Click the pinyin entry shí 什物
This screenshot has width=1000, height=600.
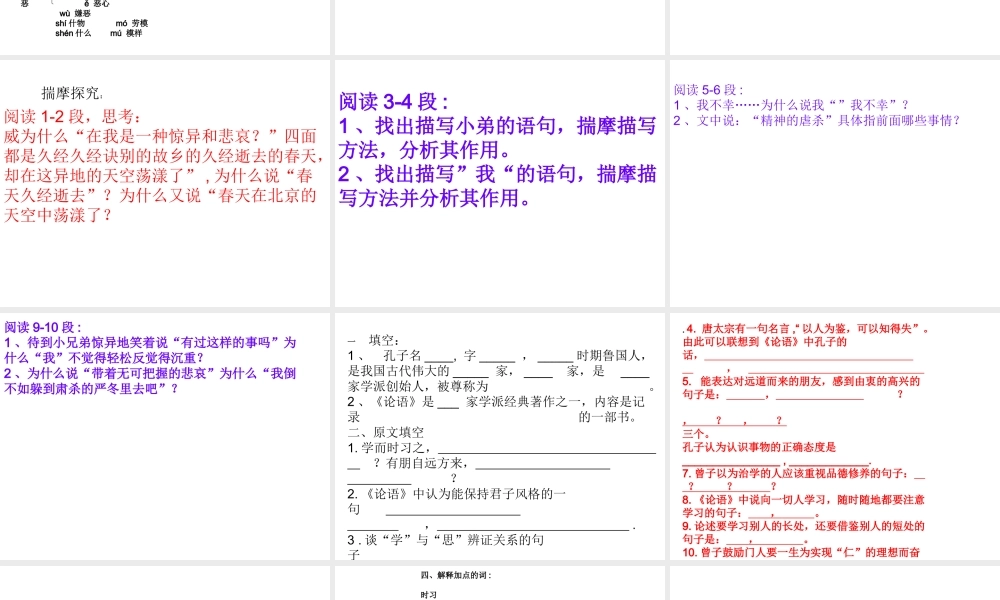70,23
